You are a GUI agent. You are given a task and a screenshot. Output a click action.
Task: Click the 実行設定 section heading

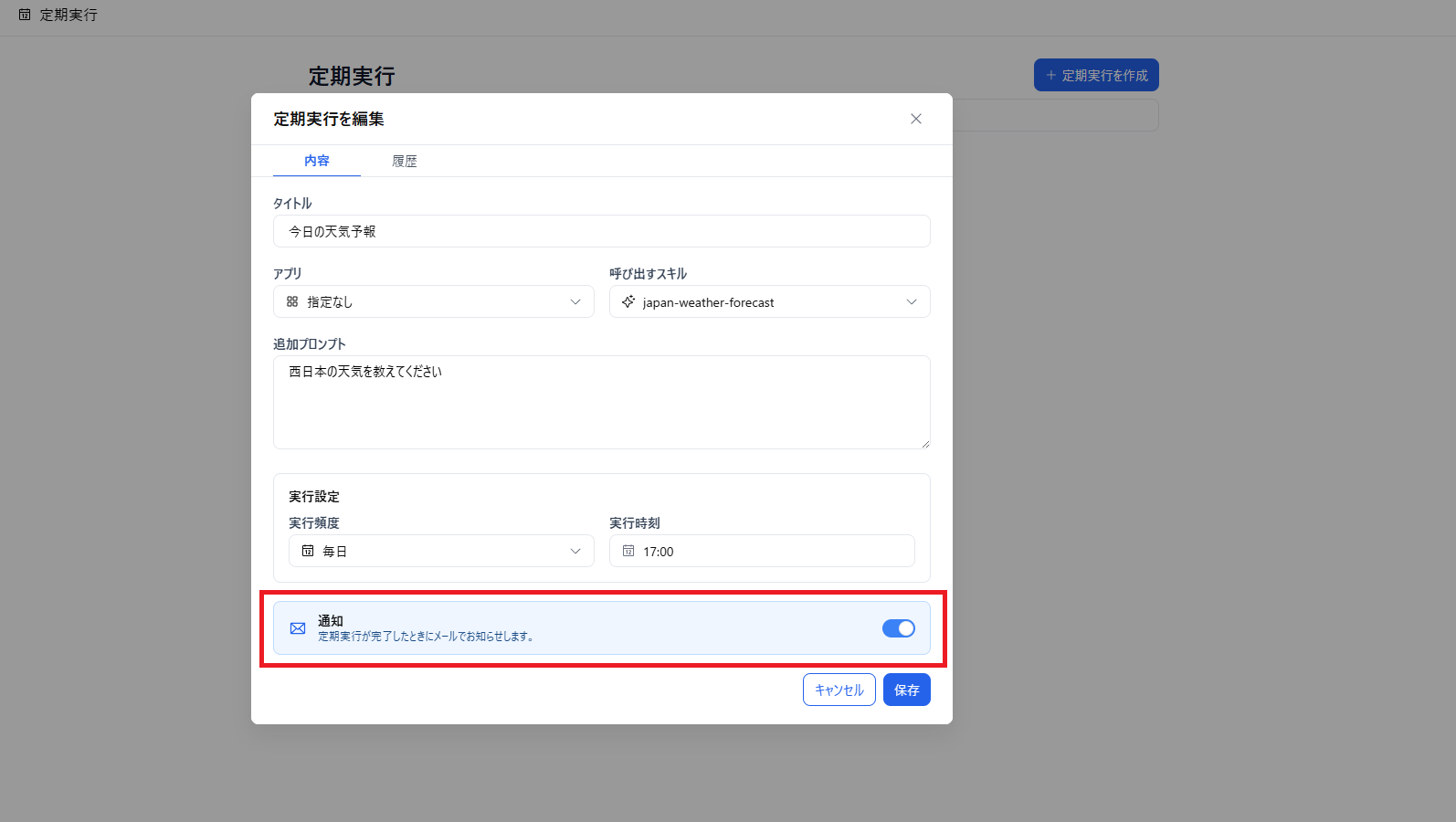click(x=314, y=496)
